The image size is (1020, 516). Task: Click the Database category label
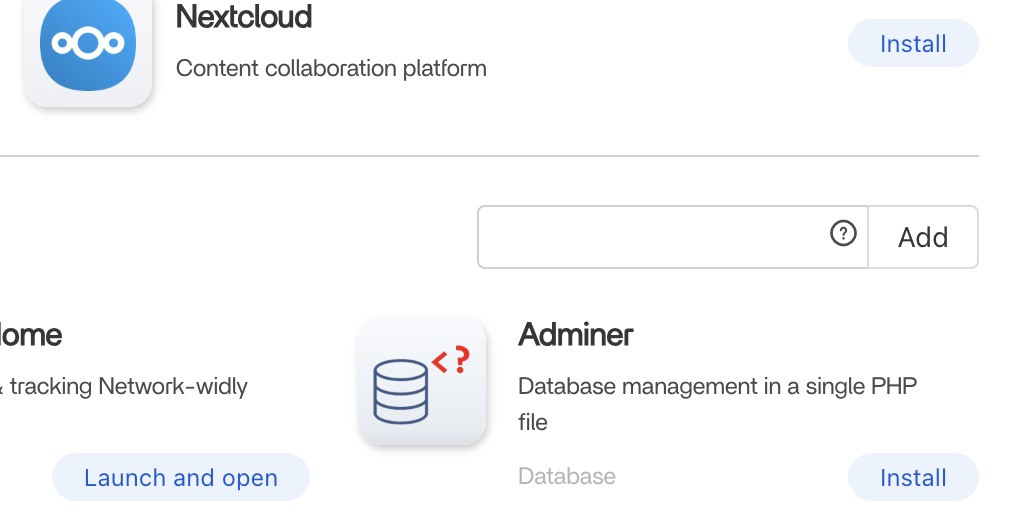(x=567, y=476)
